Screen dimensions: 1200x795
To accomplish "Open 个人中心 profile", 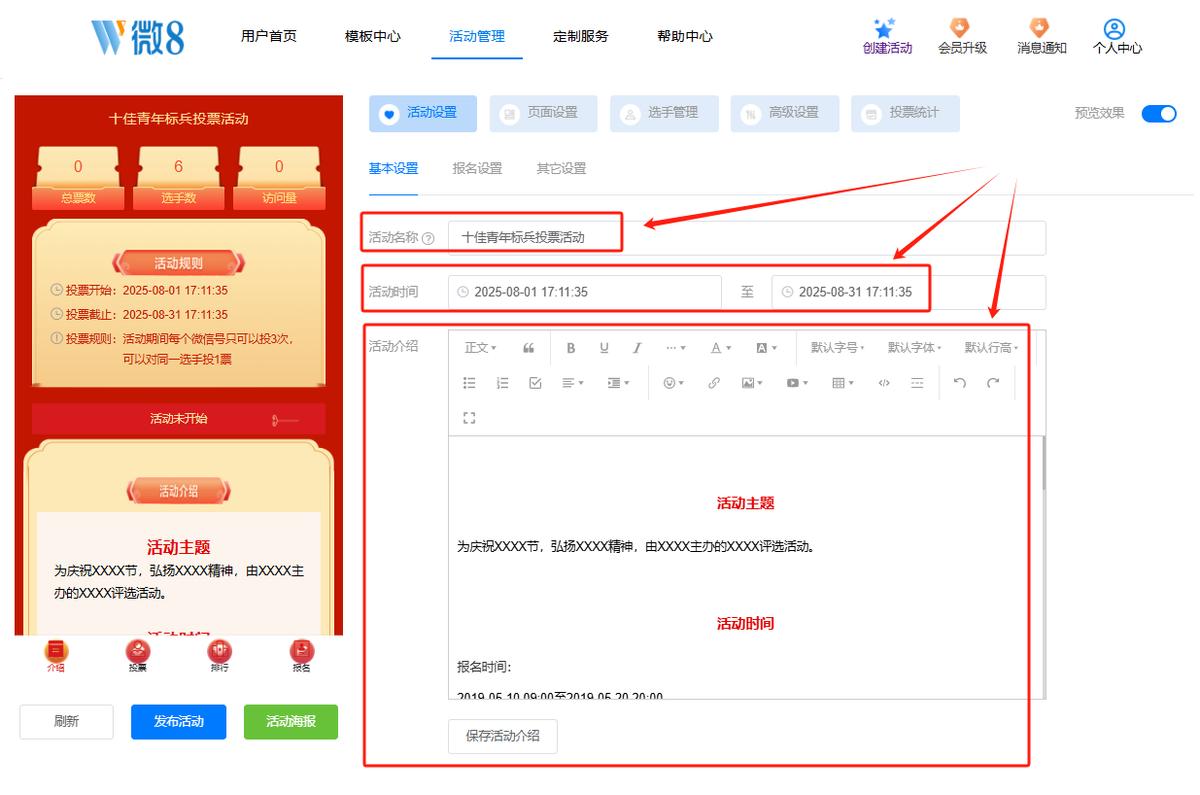I will [x=1117, y=37].
